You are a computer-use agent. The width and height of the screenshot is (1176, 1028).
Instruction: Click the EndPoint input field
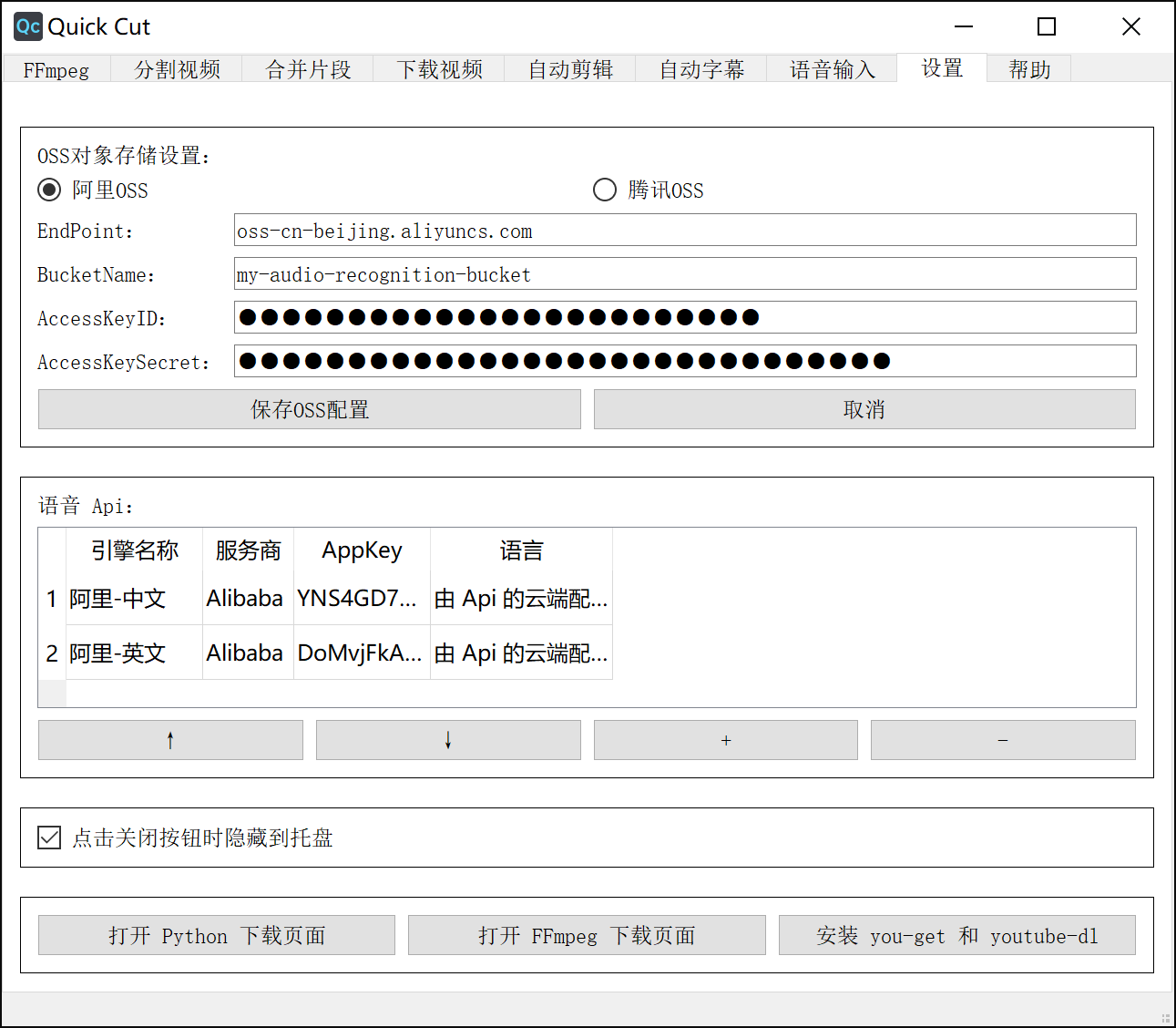tap(685, 230)
